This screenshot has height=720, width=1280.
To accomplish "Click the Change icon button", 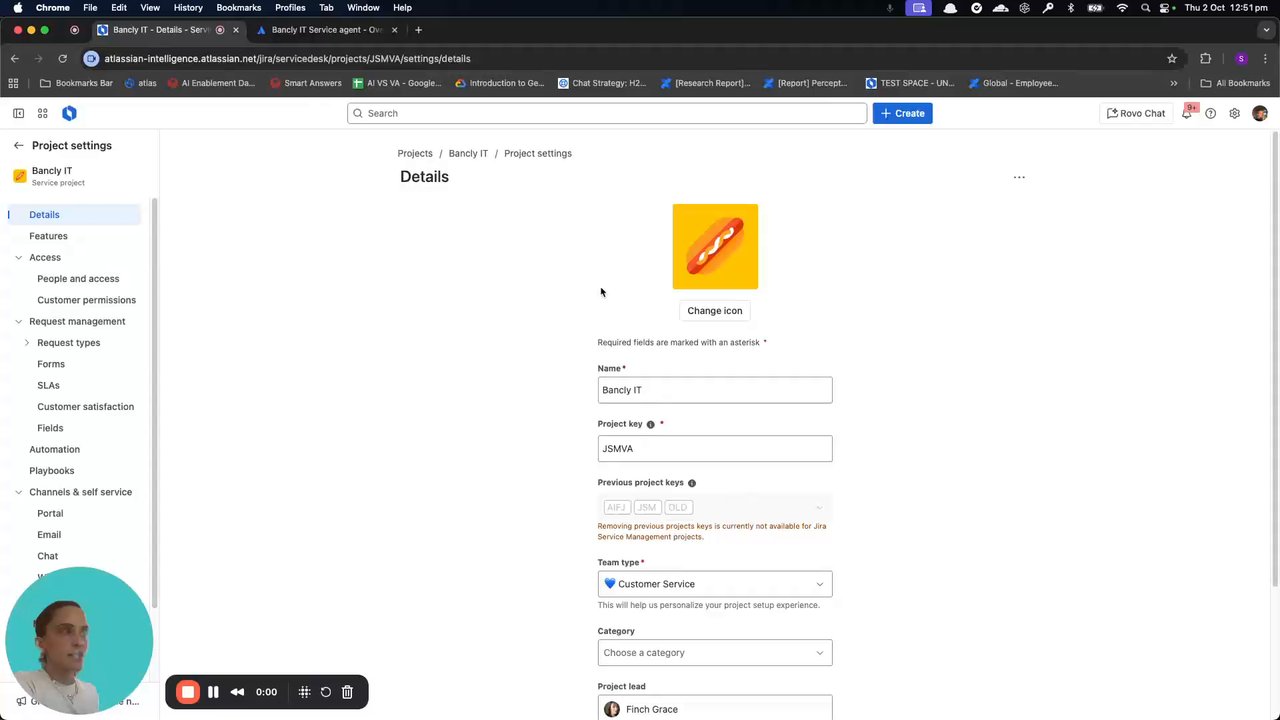I will tap(715, 311).
